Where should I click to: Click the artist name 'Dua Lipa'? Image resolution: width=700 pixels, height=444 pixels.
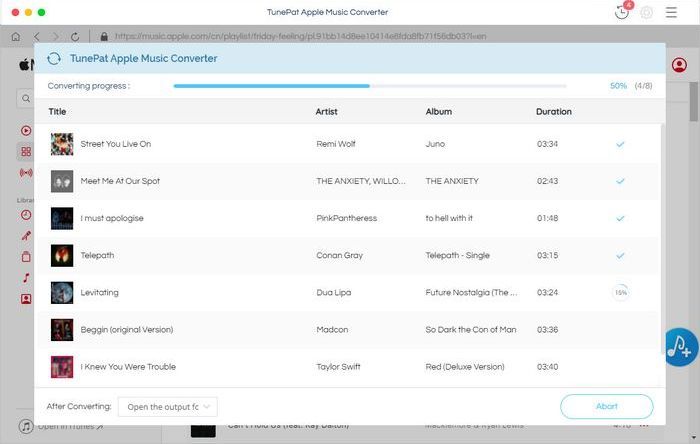[x=333, y=292]
